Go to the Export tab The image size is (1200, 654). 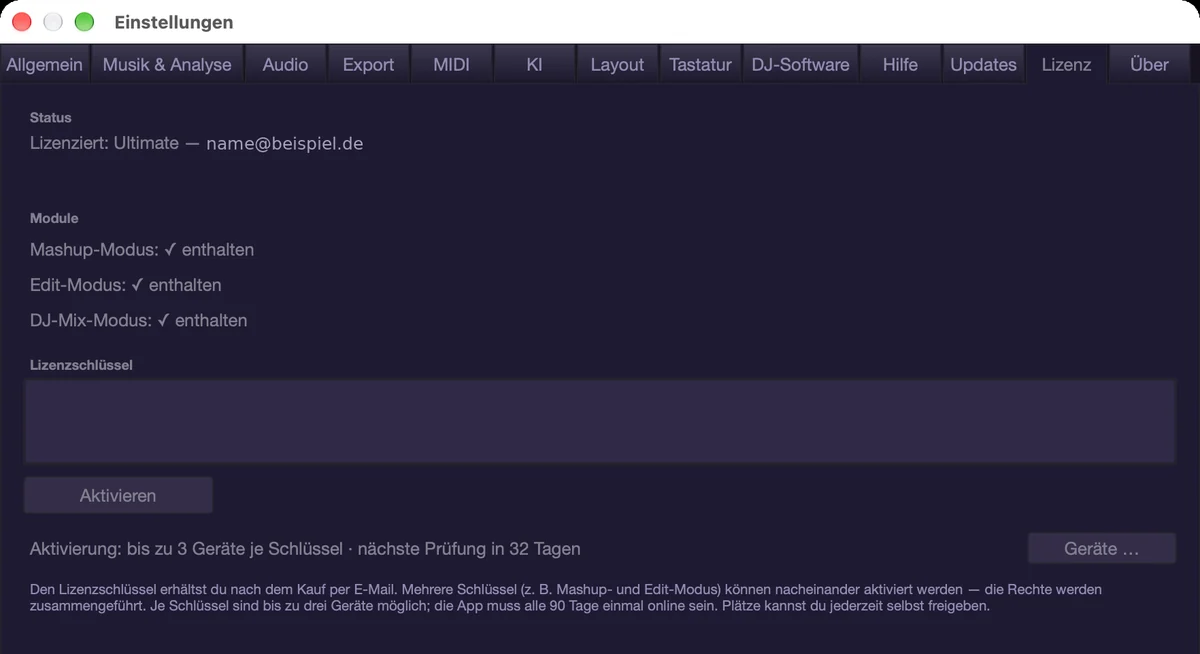pos(368,64)
